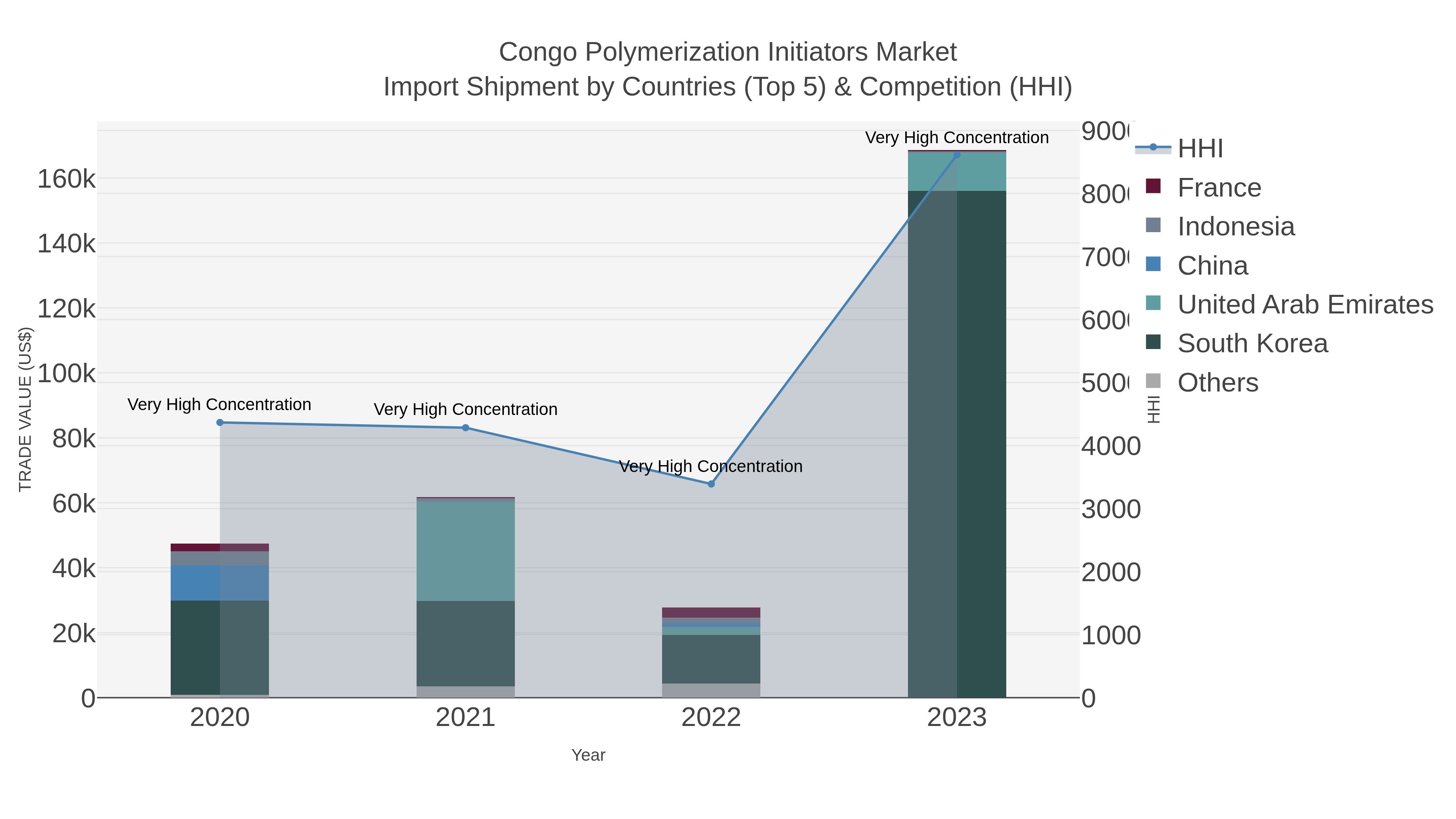
Task: Click the South Korea bar segment for 2023
Action: (x=957, y=444)
